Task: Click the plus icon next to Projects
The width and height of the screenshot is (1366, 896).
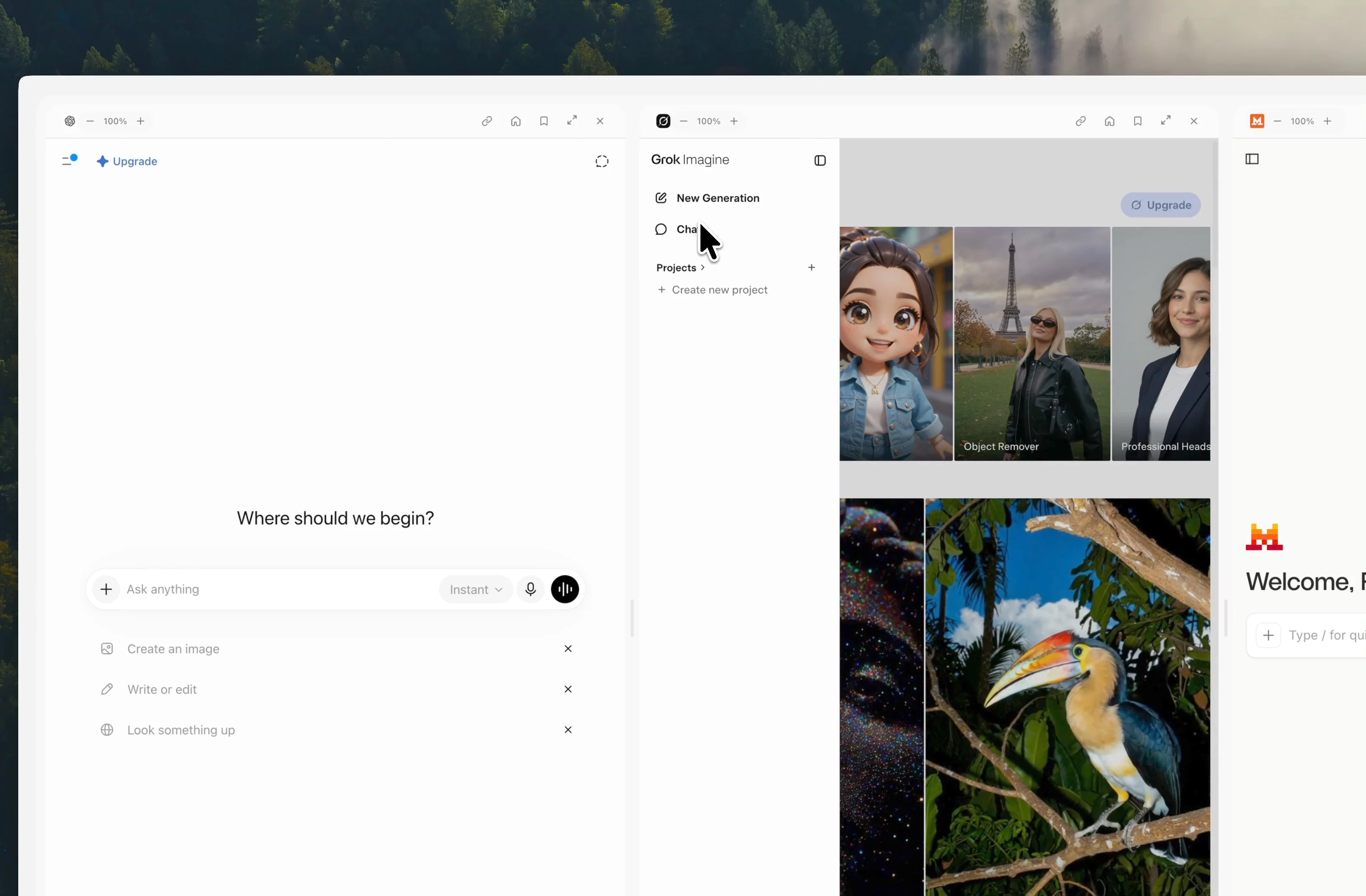Action: [x=812, y=267]
